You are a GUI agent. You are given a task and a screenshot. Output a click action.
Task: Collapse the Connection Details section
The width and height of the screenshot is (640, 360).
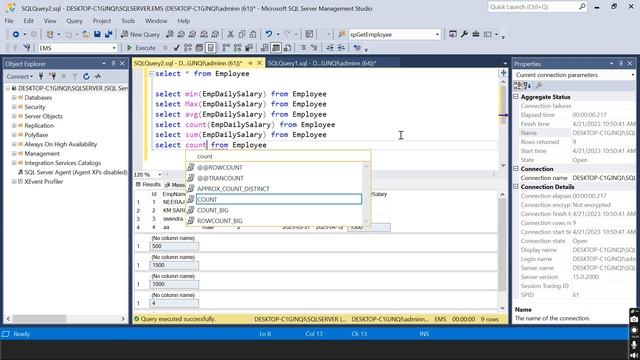coord(516,187)
